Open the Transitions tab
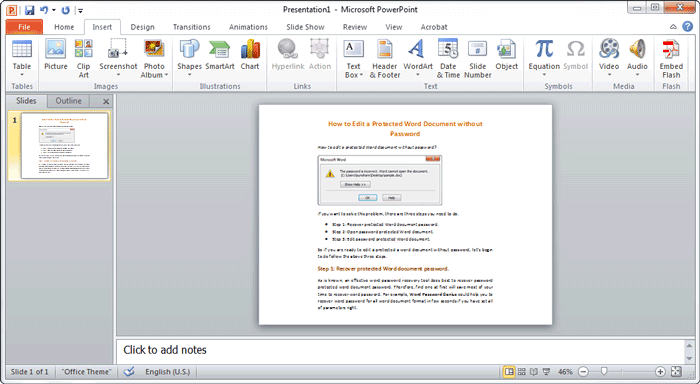Viewport: 700px width, 384px height. pyautogui.click(x=192, y=27)
